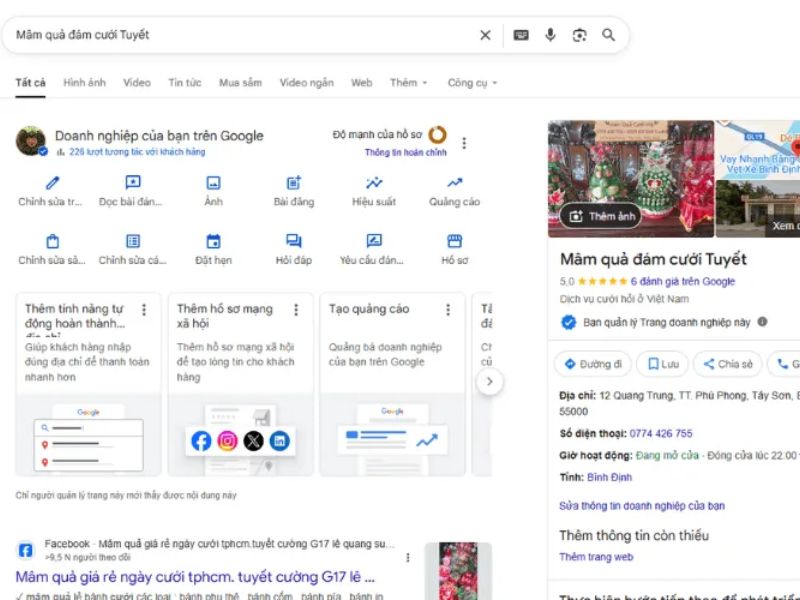The width and height of the screenshot is (800, 600).
Task: Click the Đường đi directions button
Action: pos(593,364)
